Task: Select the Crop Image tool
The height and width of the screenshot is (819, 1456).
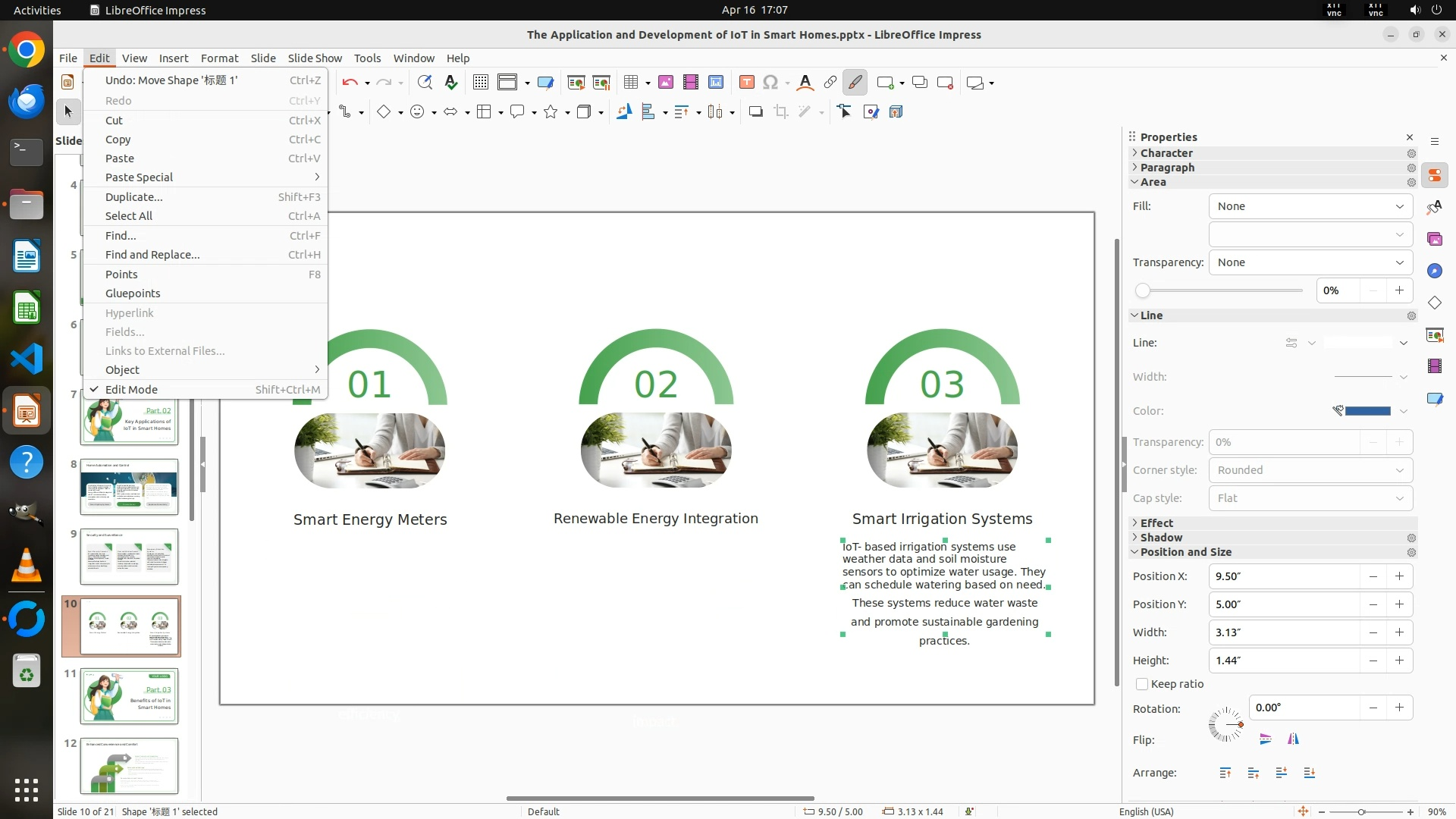Action: (x=780, y=112)
